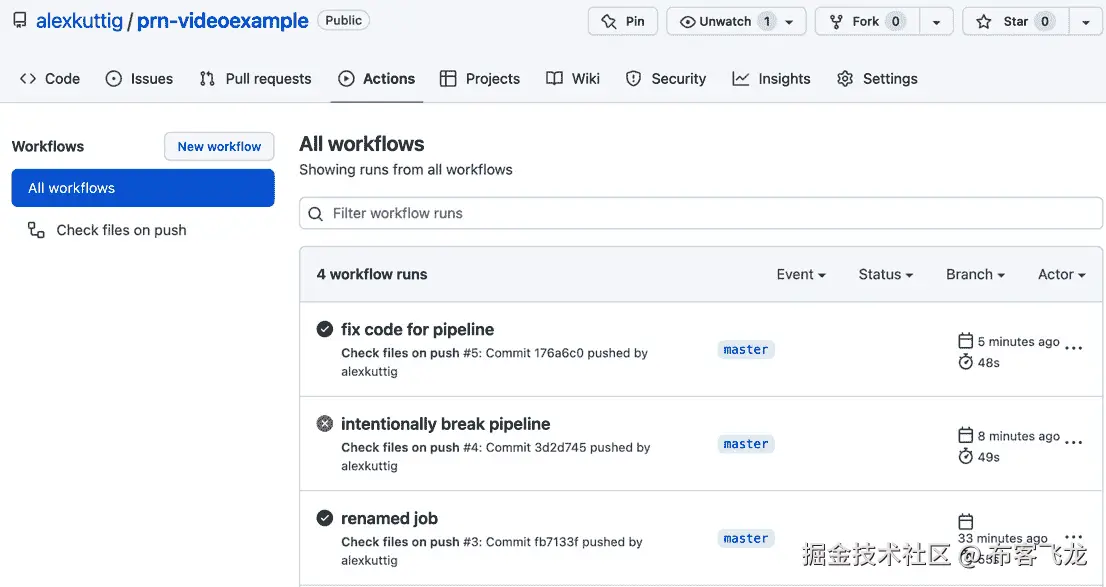Open the Event filter dropdown

click(x=801, y=274)
